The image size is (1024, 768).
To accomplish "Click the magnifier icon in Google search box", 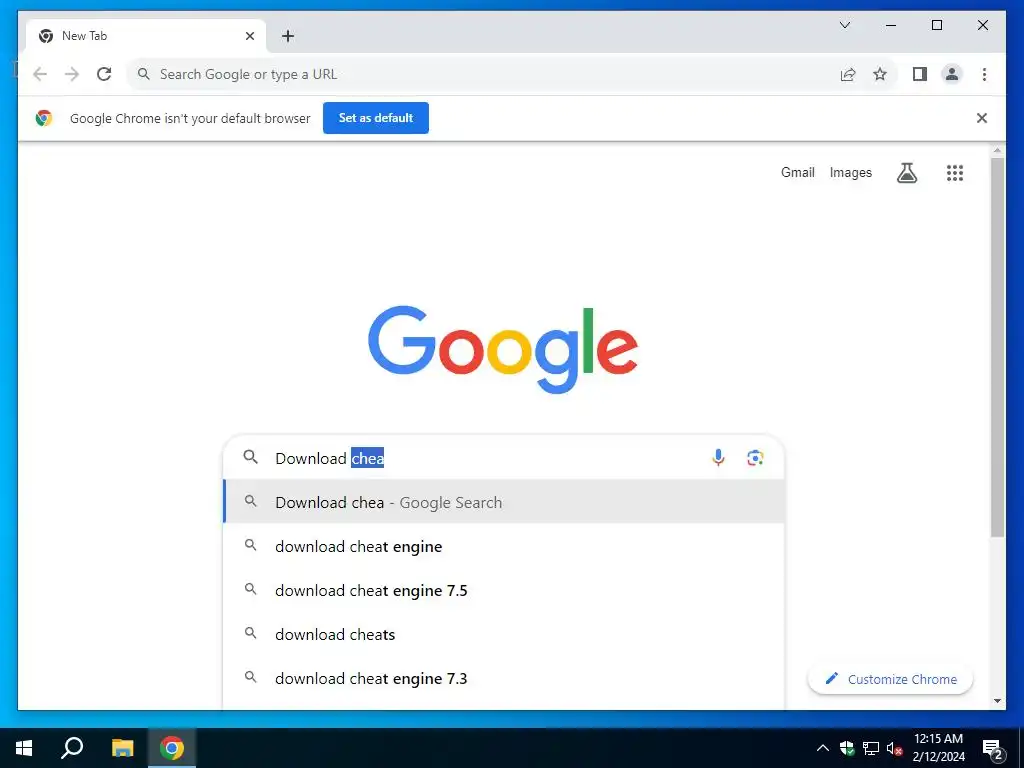I will point(251,457).
